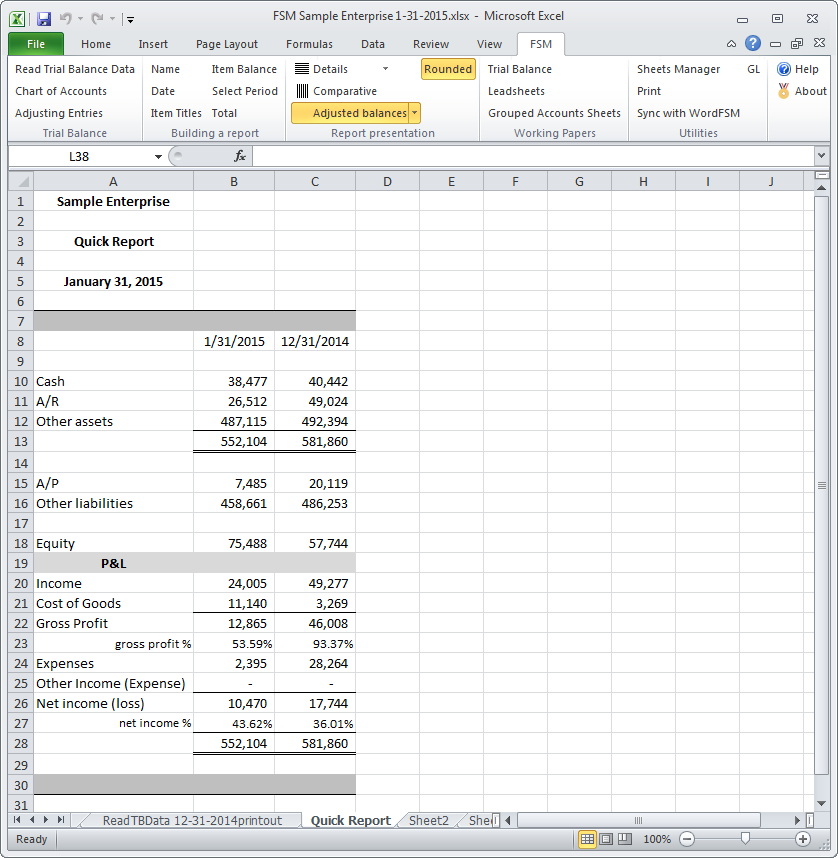838x858 pixels.
Task: Open Excel Help question mark icon
Action: (x=752, y=44)
